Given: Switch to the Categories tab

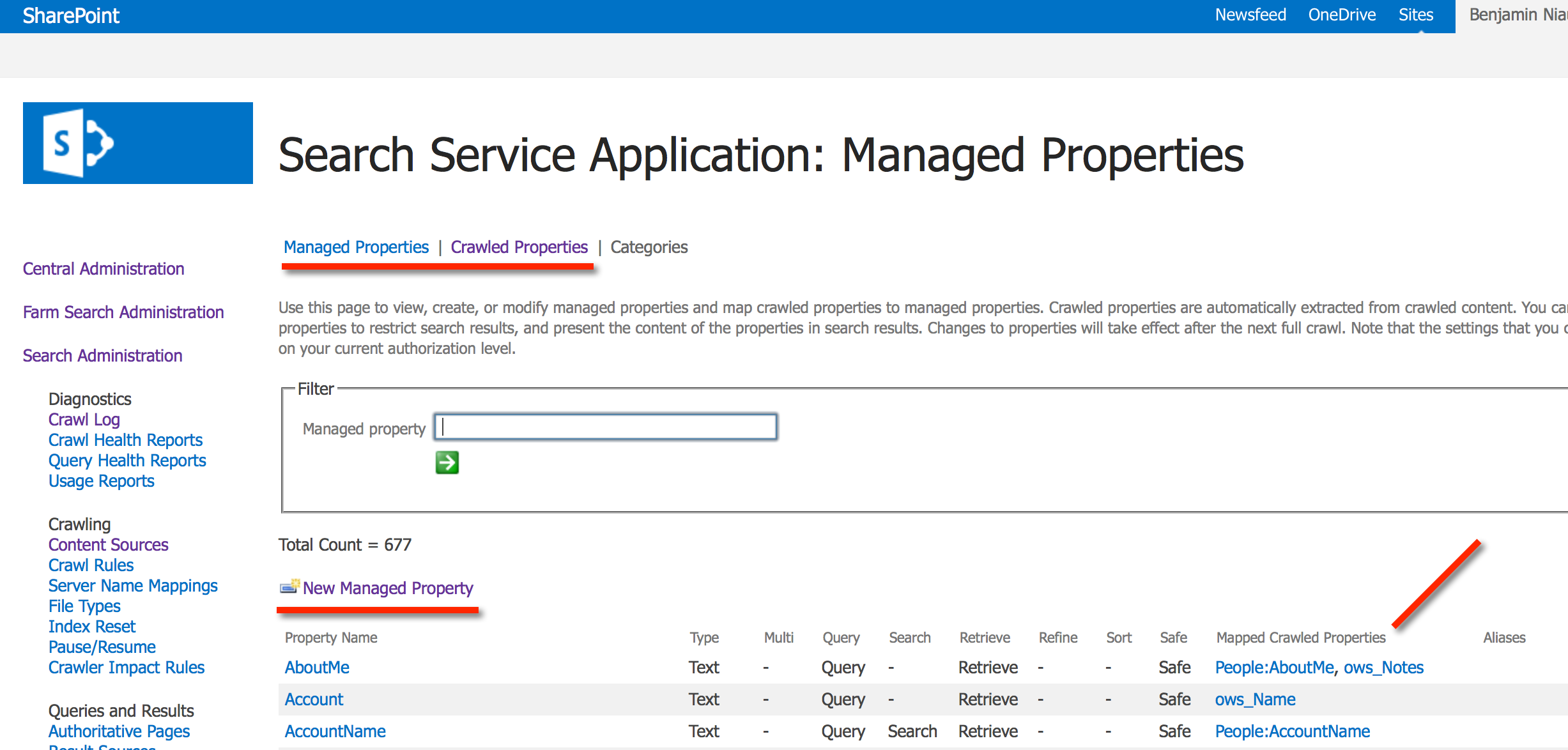Looking at the screenshot, I should (649, 247).
